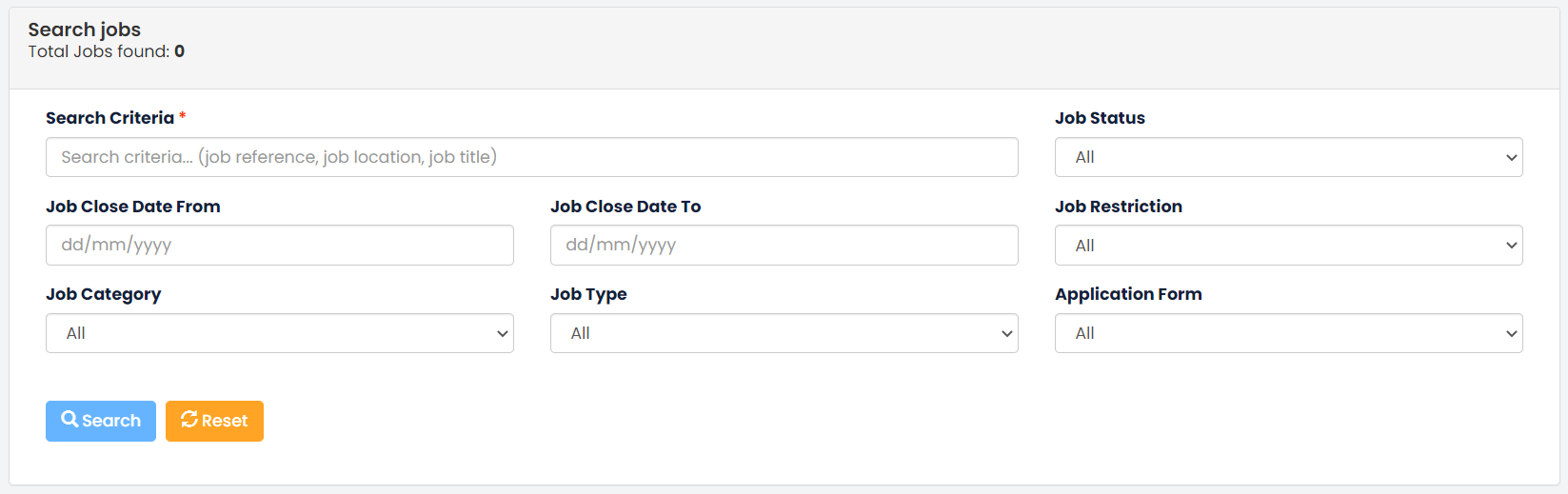Screen dimensions: 1568x494
Task: Click the blue Search button
Action: point(101,421)
